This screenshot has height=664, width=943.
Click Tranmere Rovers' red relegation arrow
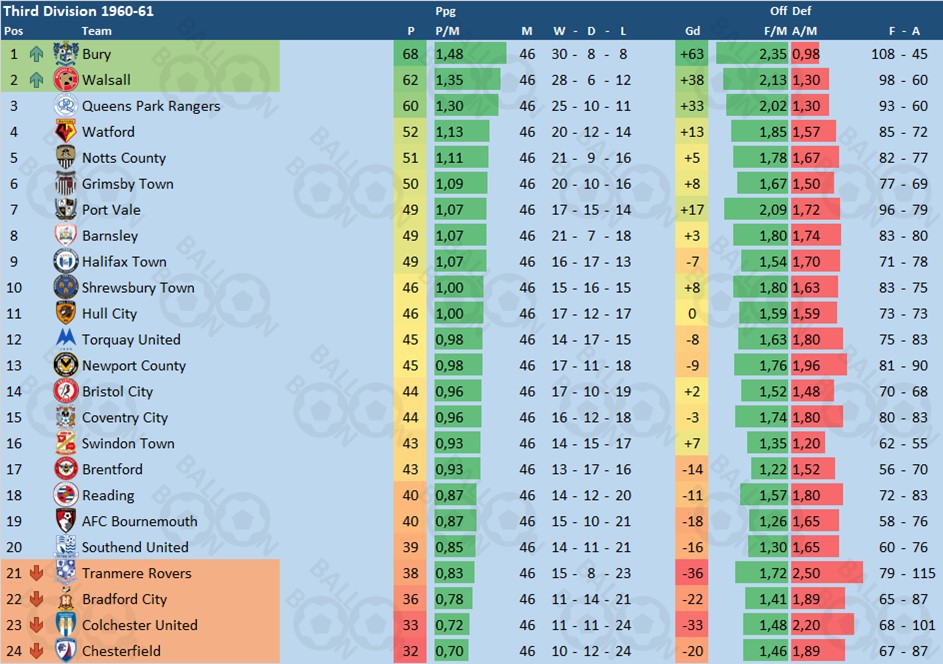pos(37,573)
